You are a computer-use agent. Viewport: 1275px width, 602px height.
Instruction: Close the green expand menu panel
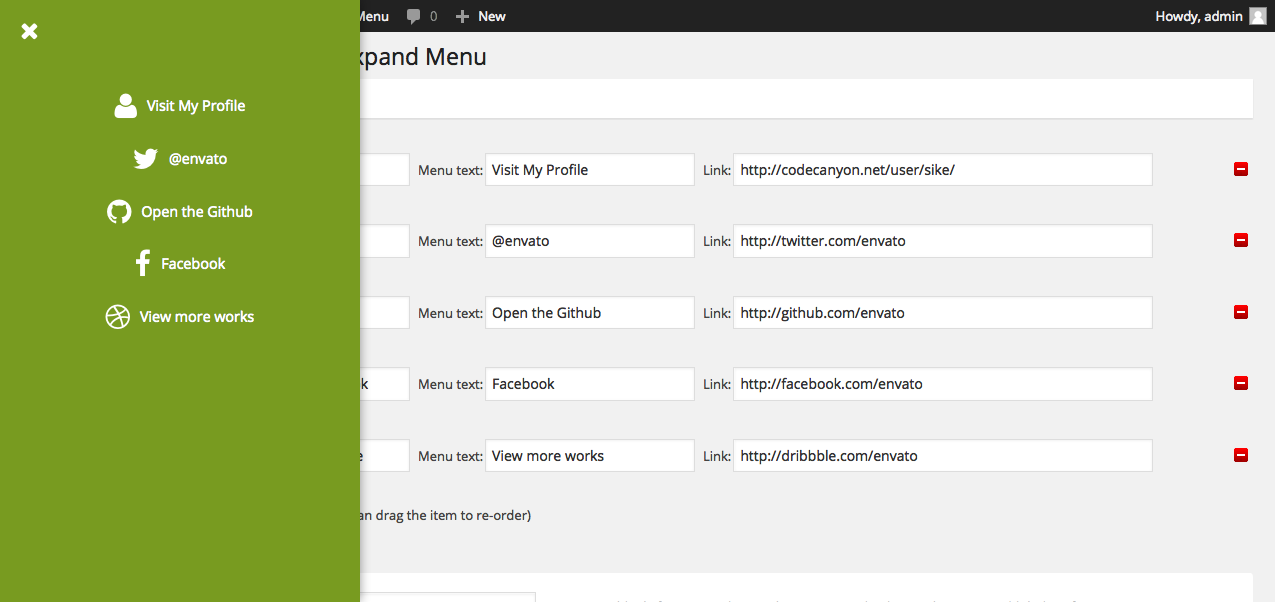29,31
